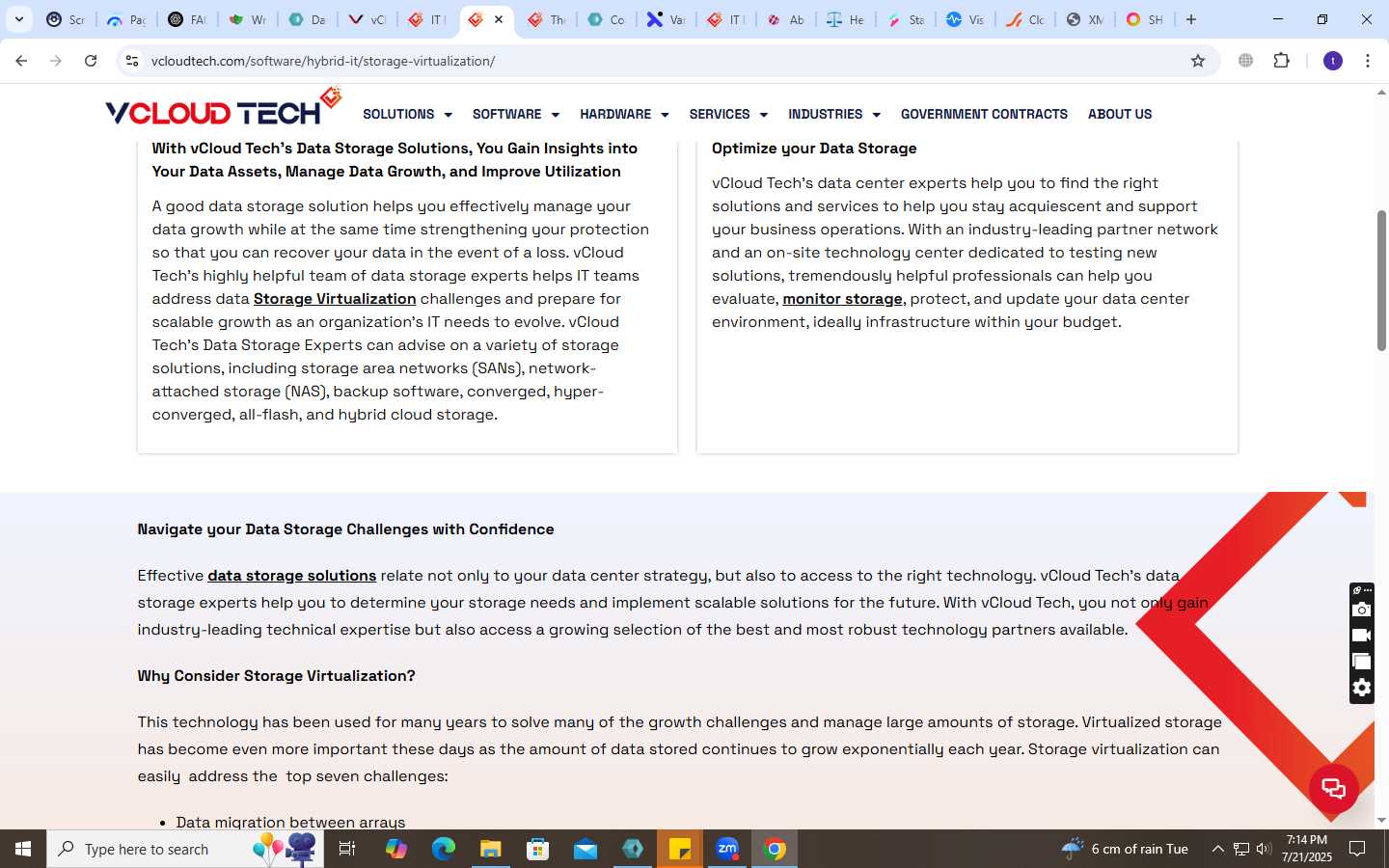The image size is (1389, 868).
Task: Open a new browser tab
Action: coord(1191,19)
